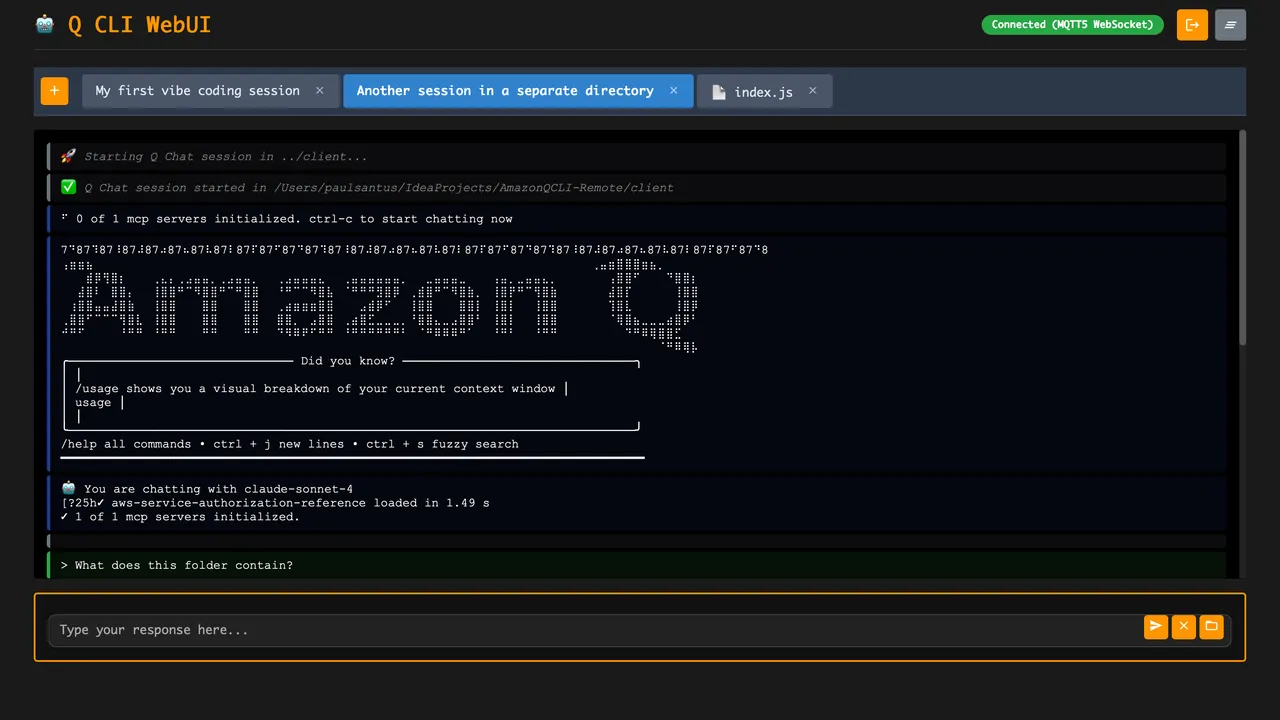Click the /usage visual breakdown tip text

315,389
